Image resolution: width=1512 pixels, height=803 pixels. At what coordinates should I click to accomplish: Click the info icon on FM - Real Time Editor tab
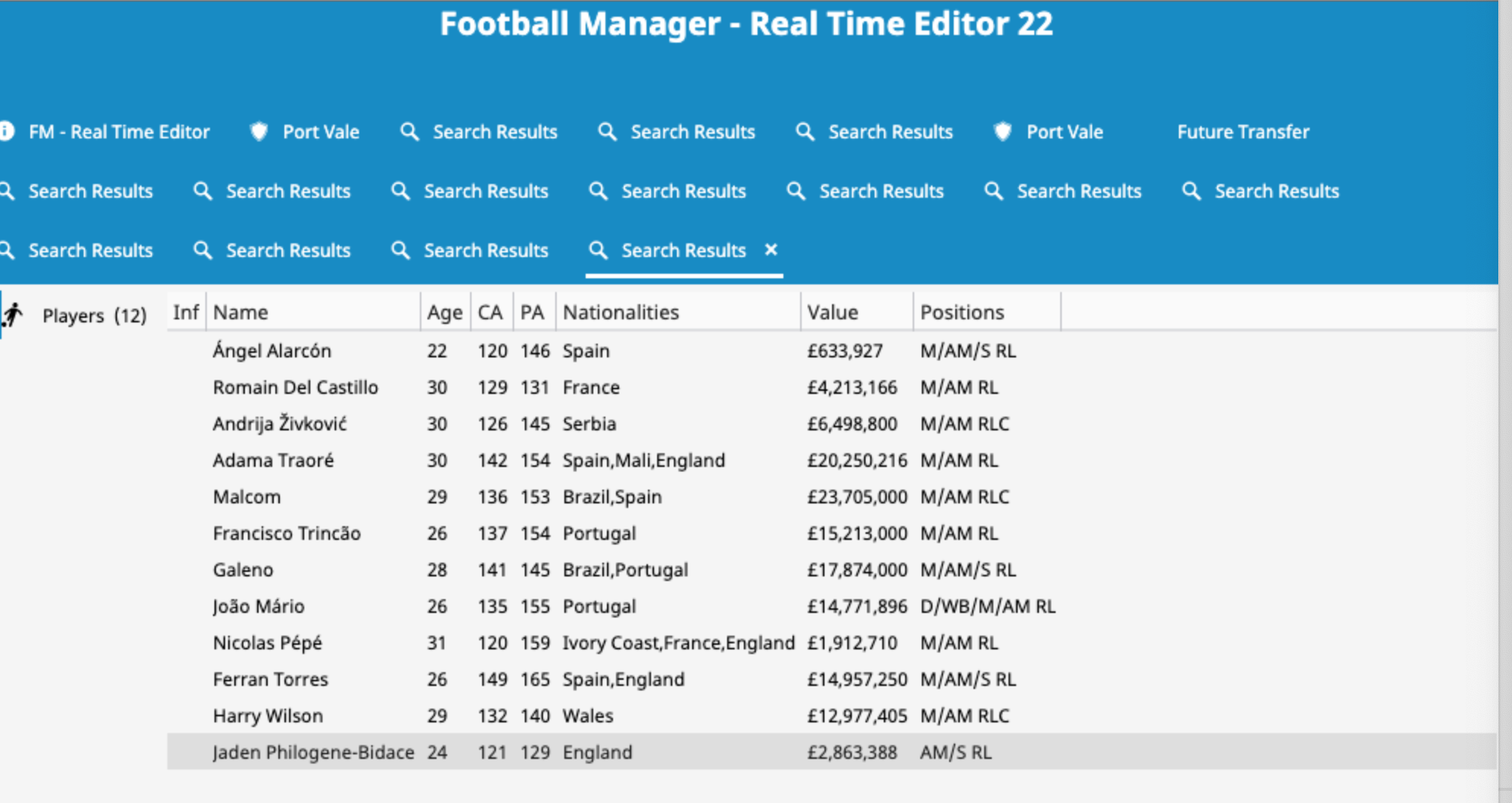point(7,132)
